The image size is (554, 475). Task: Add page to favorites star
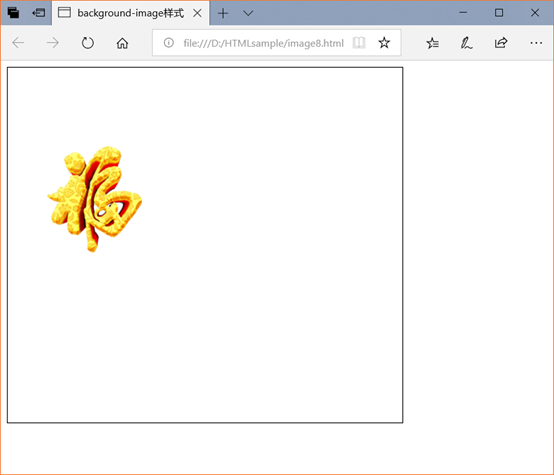point(384,43)
